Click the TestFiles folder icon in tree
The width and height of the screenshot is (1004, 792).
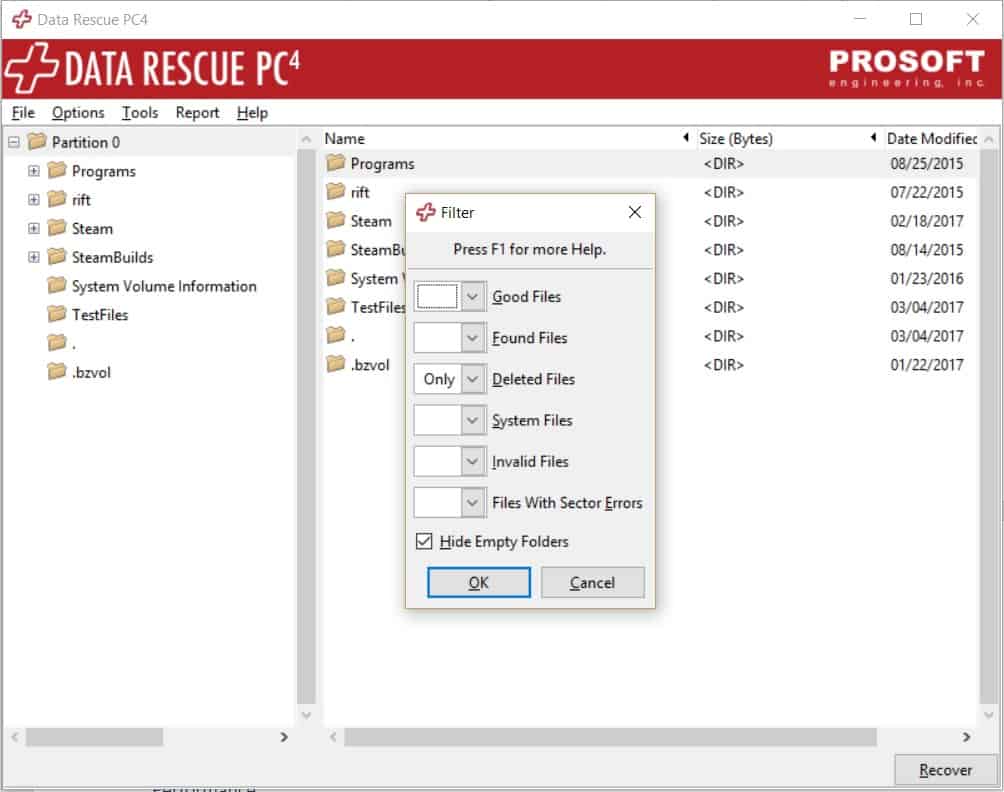tap(57, 314)
